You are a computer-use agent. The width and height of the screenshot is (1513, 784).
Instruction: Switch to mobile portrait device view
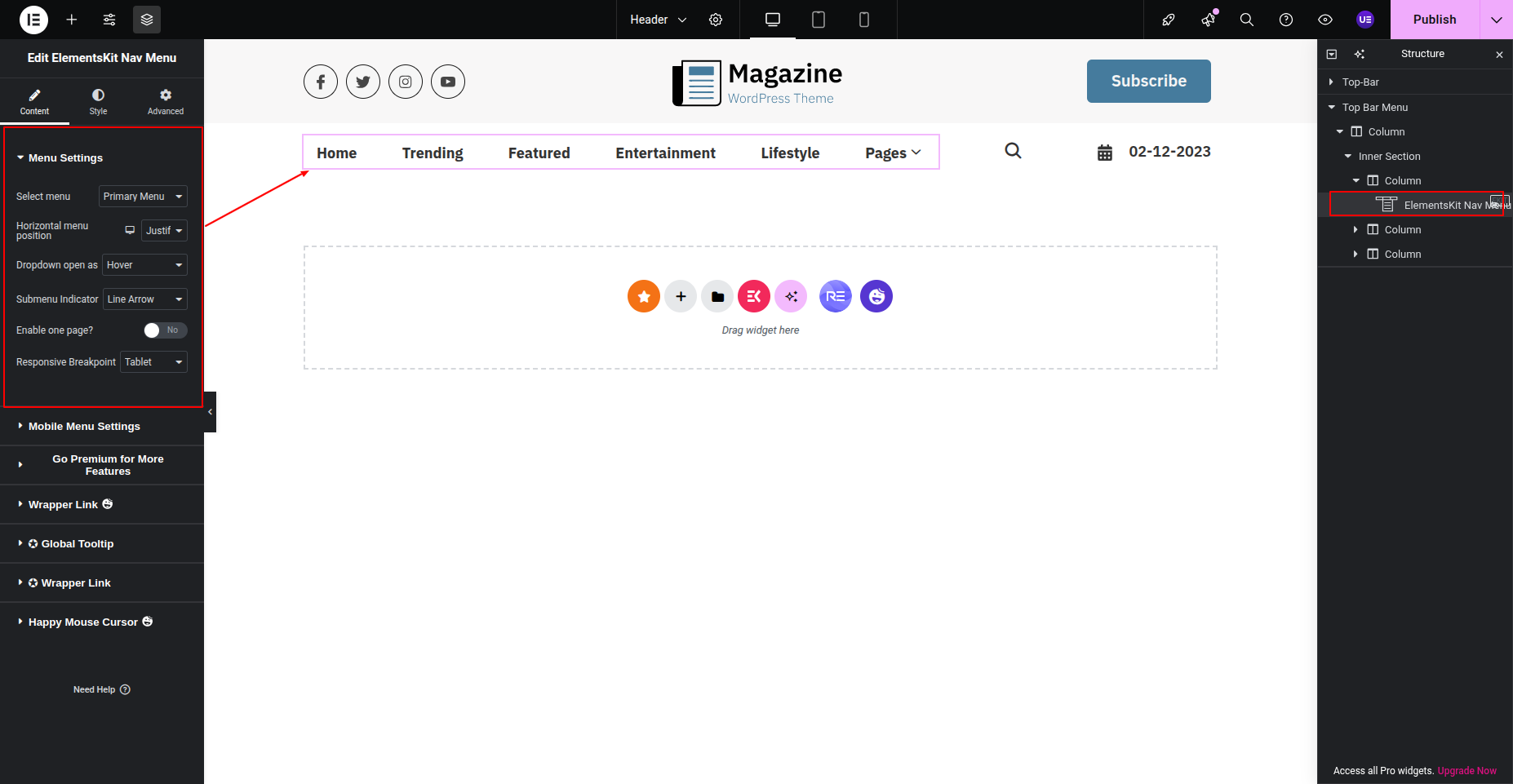863,20
